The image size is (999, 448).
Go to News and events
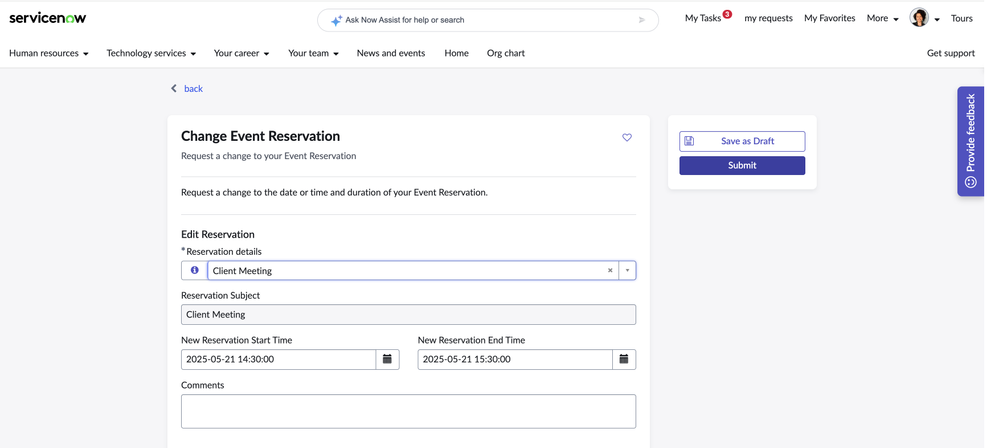coord(391,53)
